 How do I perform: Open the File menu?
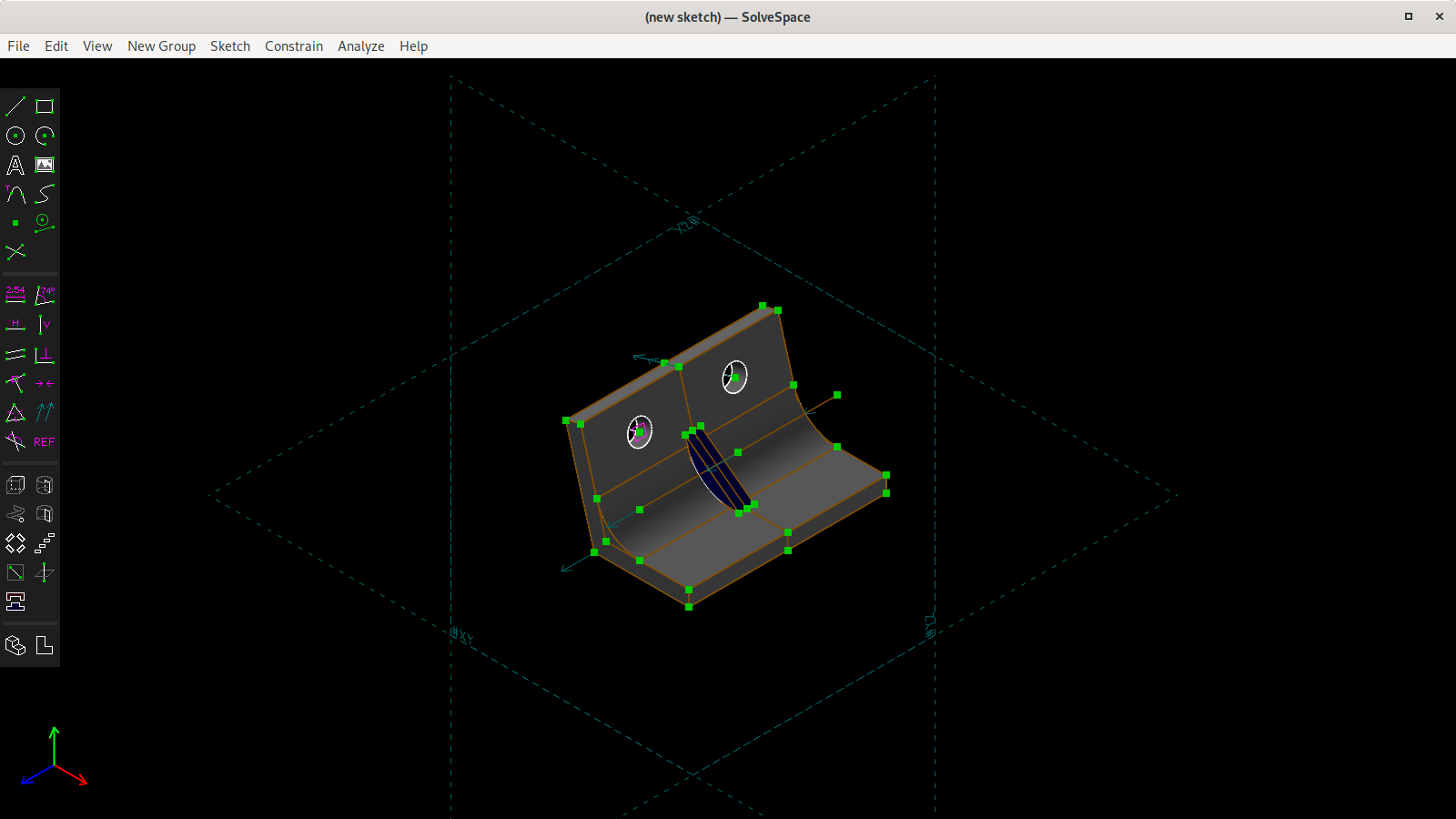tap(18, 46)
